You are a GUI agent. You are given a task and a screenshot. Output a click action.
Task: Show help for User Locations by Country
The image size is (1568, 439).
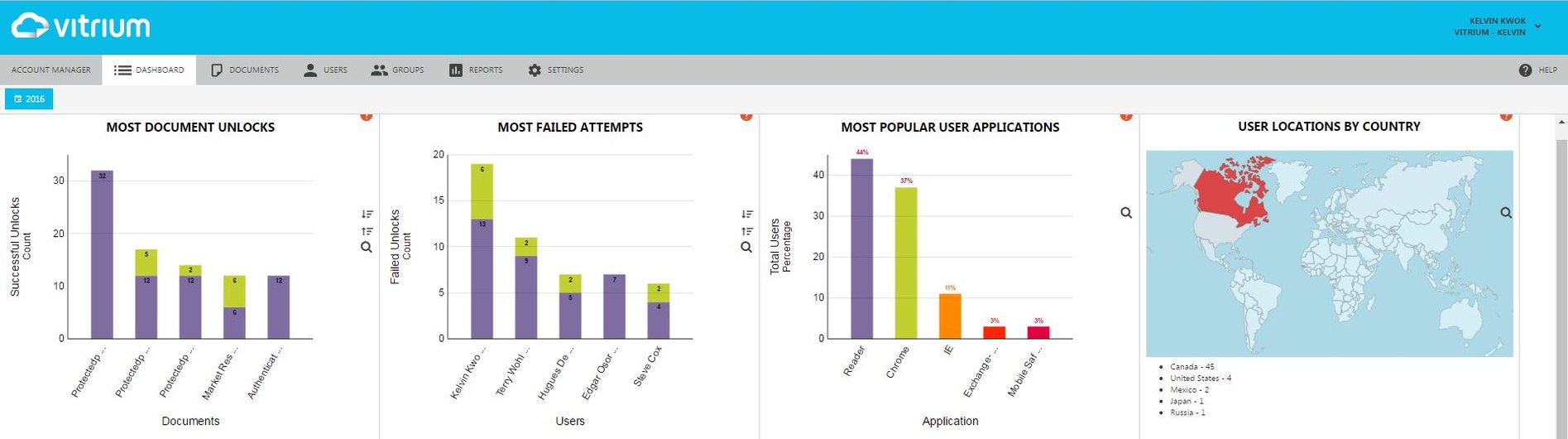[1506, 117]
